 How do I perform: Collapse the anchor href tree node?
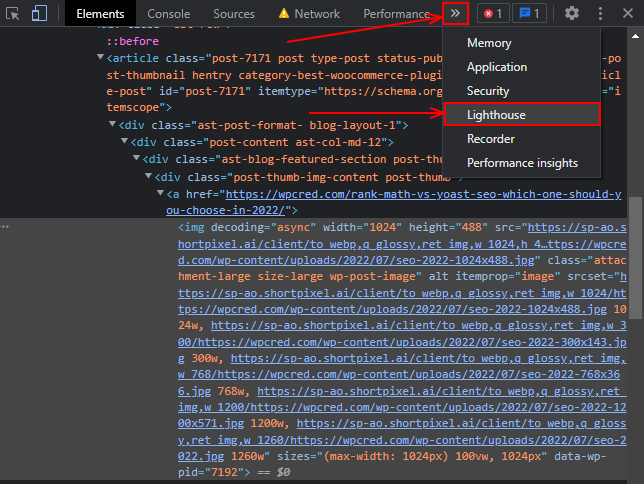point(161,193)
